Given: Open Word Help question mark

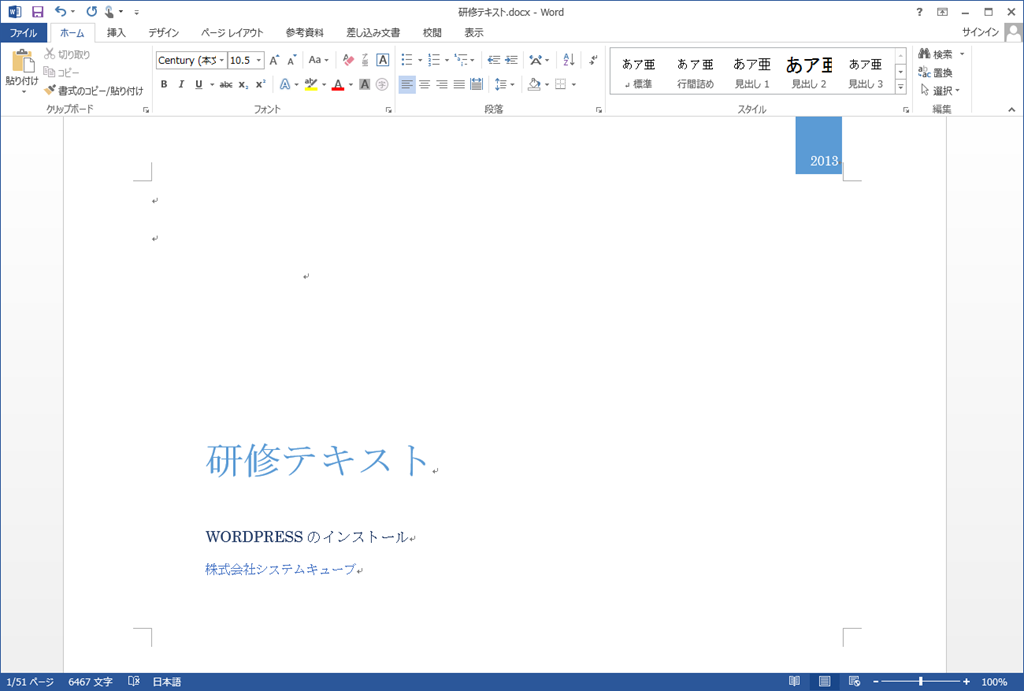Looking at the screenshot, I should (920, 12).
